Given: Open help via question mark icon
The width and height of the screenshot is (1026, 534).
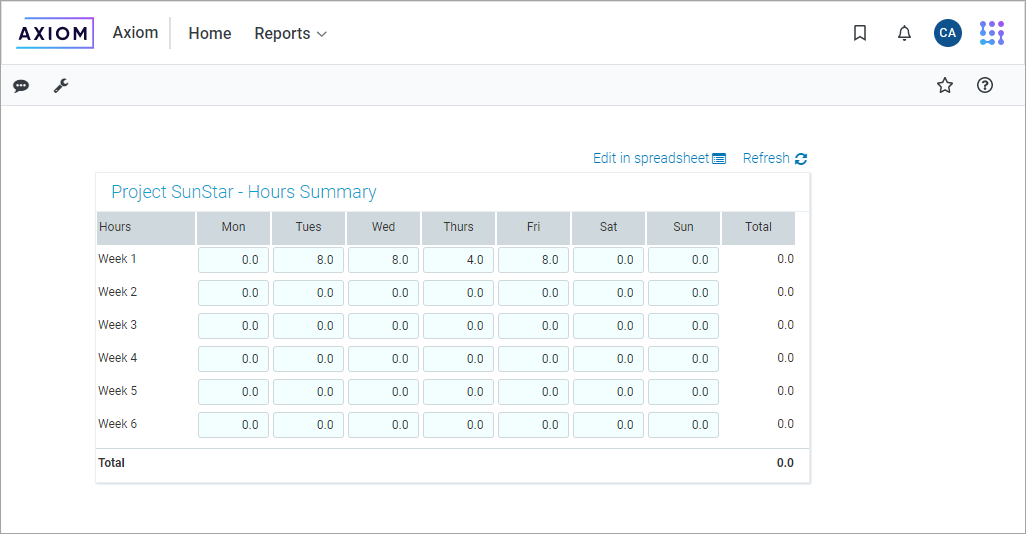Looking at the screenshot, I should (985, 86).
